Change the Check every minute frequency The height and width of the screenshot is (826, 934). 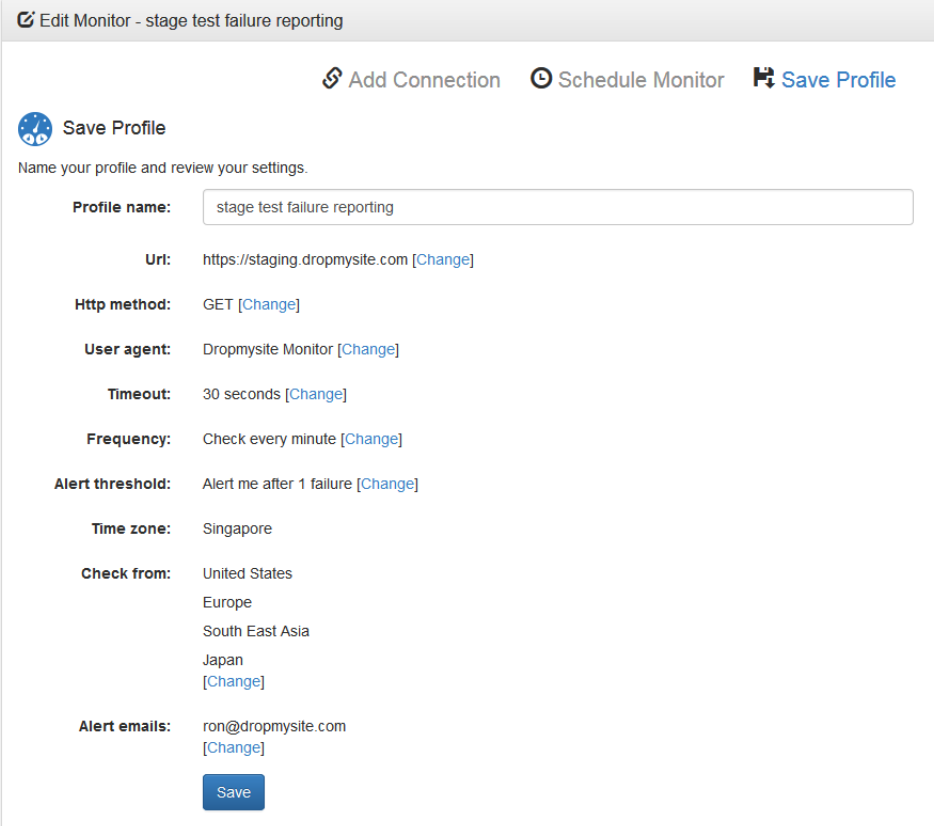coord(372,439)
